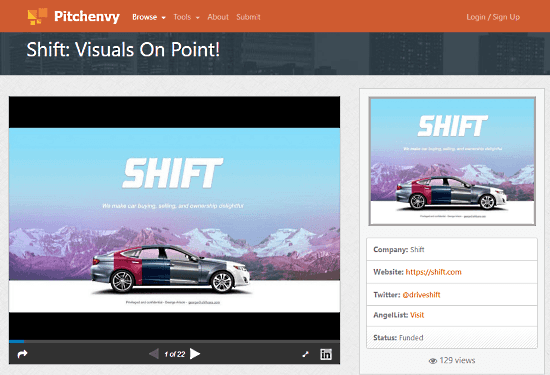The image size is (550, 375).
Task: Click the '129 views' text
Action: (x=457, y=360)
